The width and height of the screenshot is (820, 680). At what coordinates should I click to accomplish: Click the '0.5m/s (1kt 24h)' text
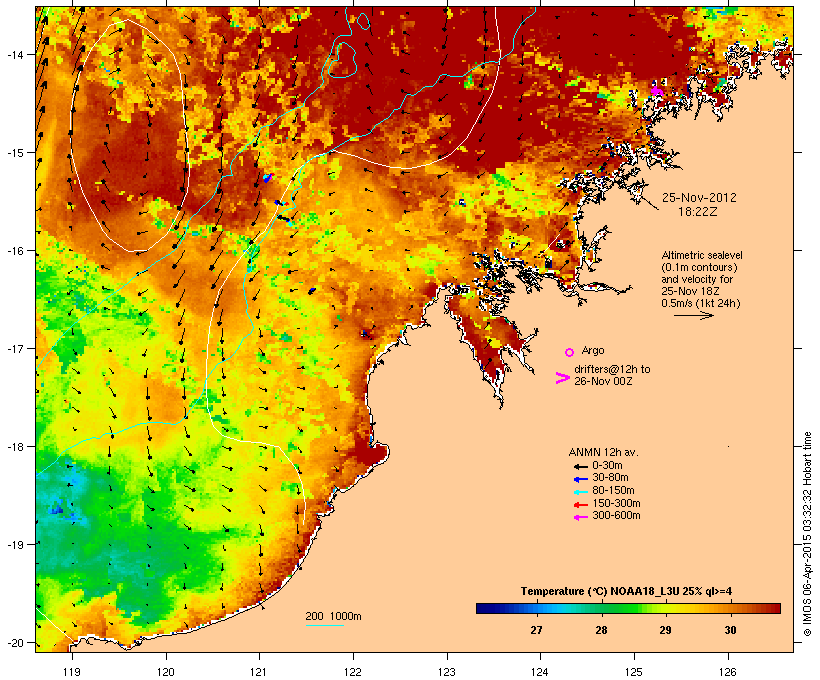(701, 303)
